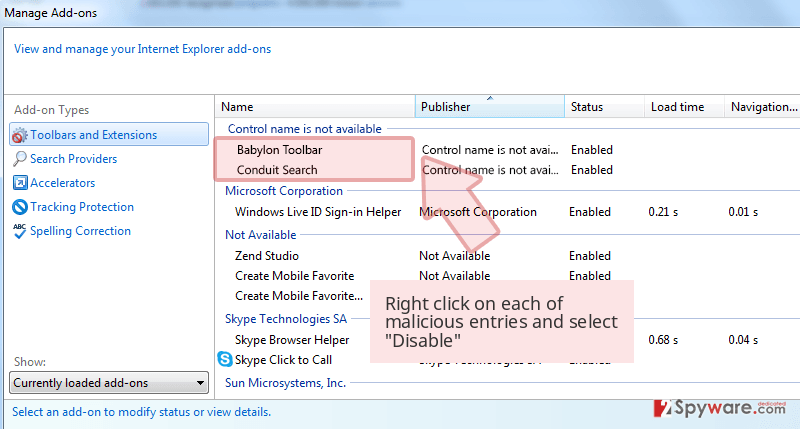Select the truncated Create Mobile Favorite... row

299,296
